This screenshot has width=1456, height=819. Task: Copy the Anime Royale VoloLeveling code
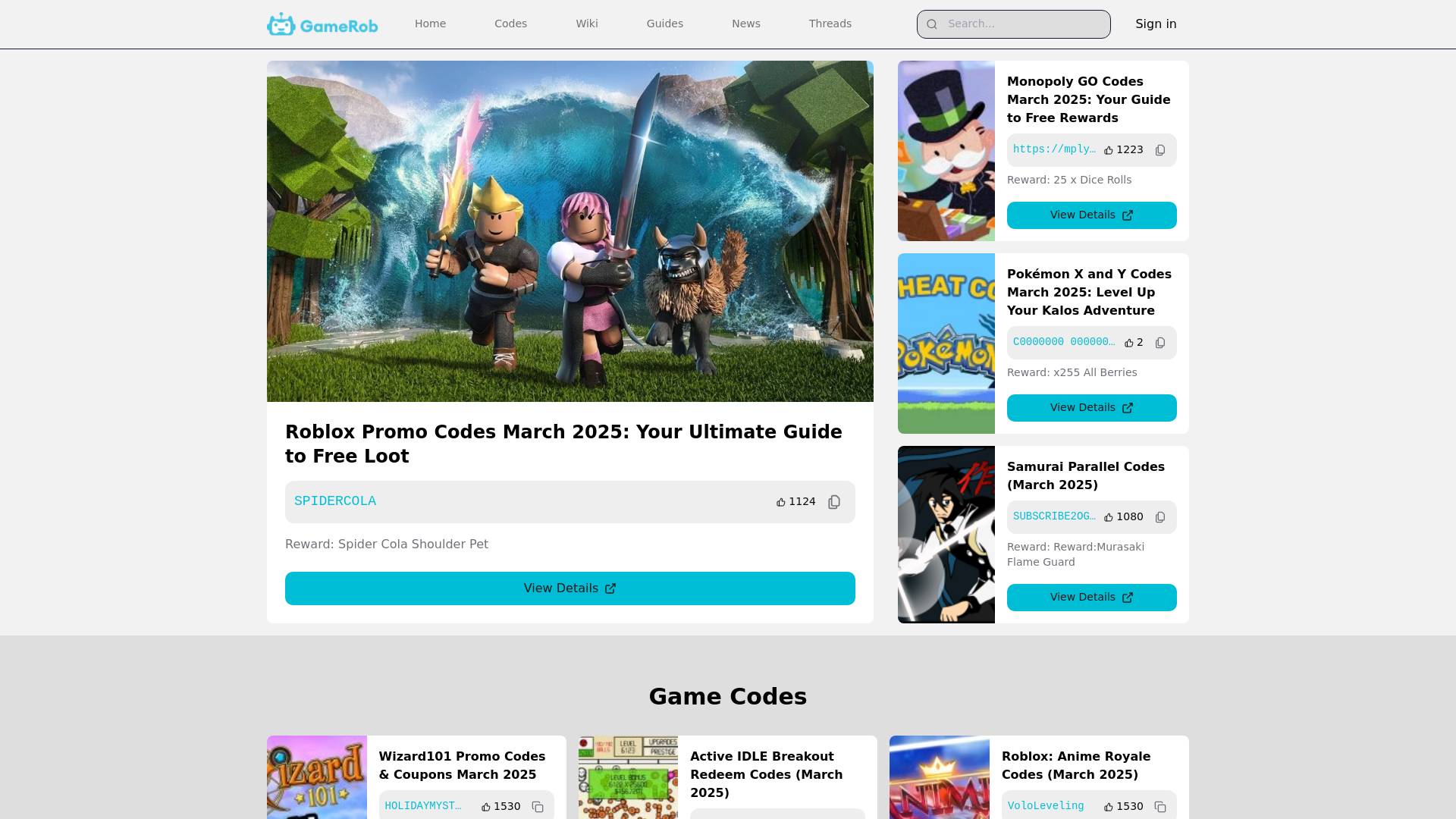coord(1160,807)
